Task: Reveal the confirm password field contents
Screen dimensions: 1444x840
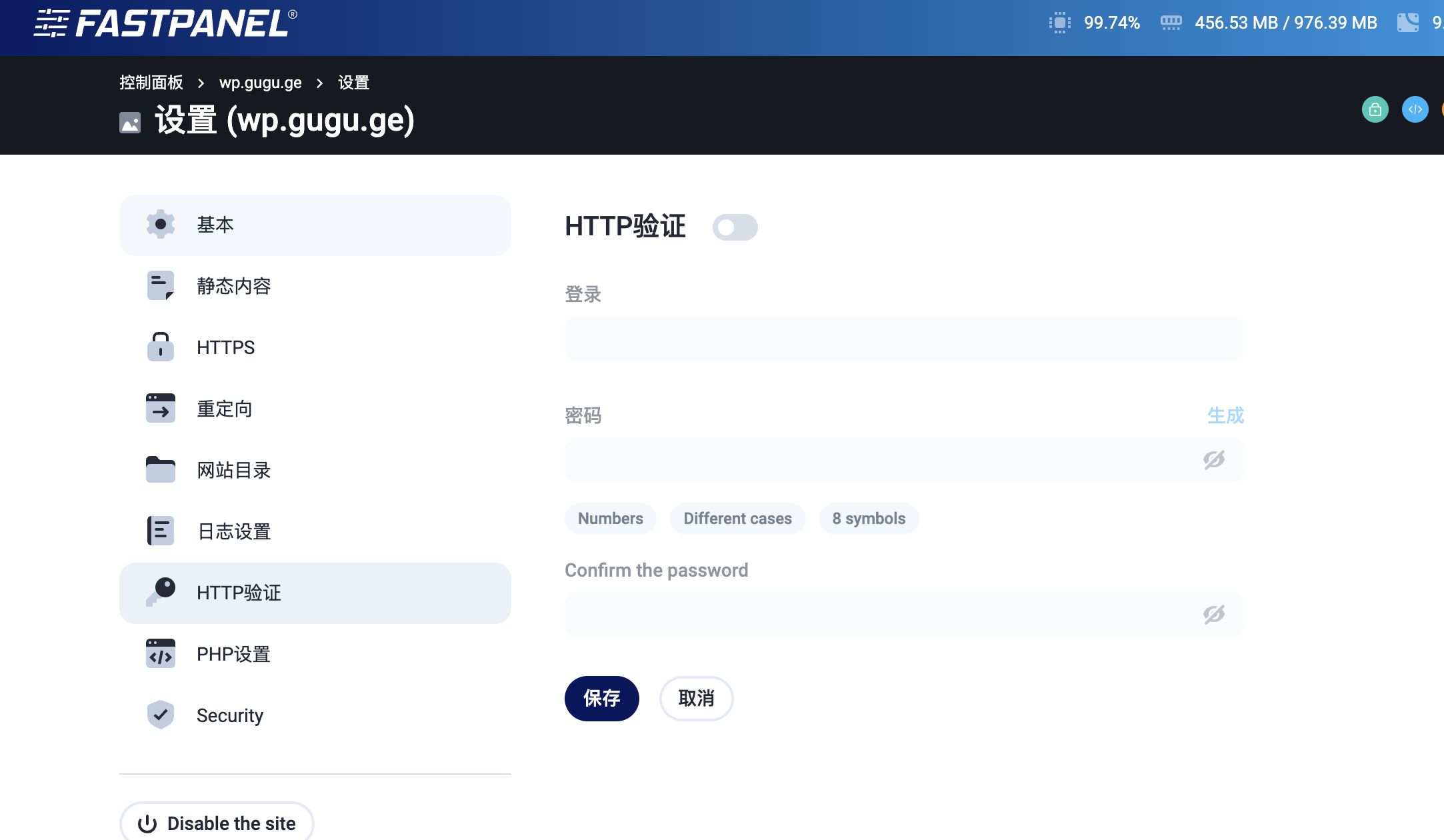Action: (x=1215, y=615)
